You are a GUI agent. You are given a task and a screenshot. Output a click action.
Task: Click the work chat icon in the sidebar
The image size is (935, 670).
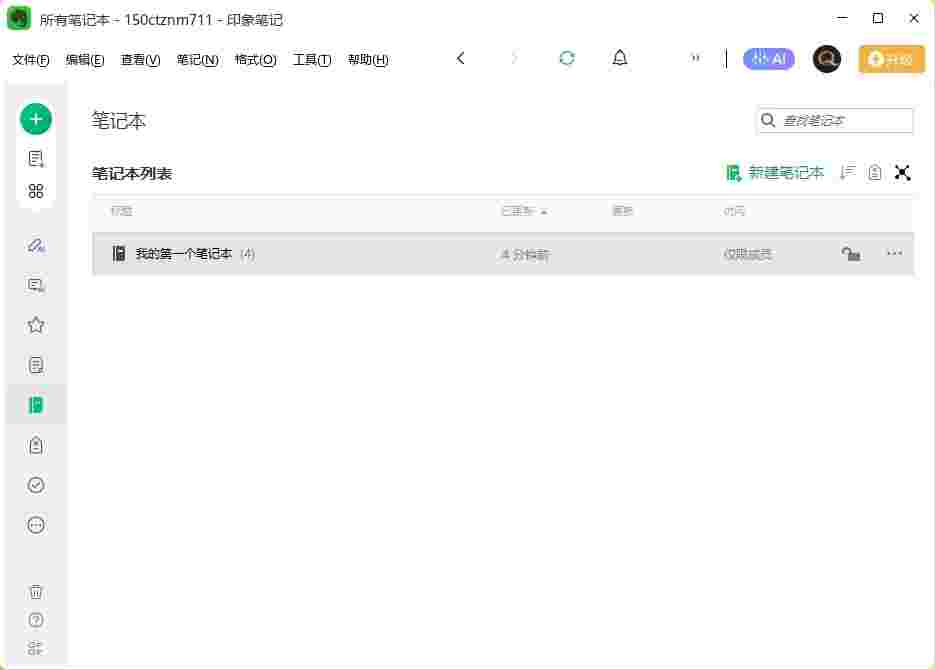click(x=36, y=285)
